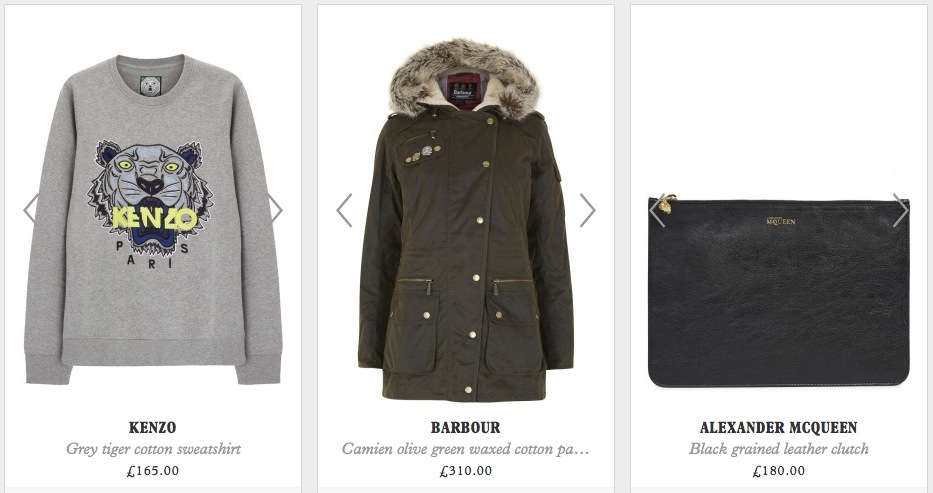Screen dimensions: 933x493
Task: Click the gold McQueen logo on clutch
Action: pos(781,221)
